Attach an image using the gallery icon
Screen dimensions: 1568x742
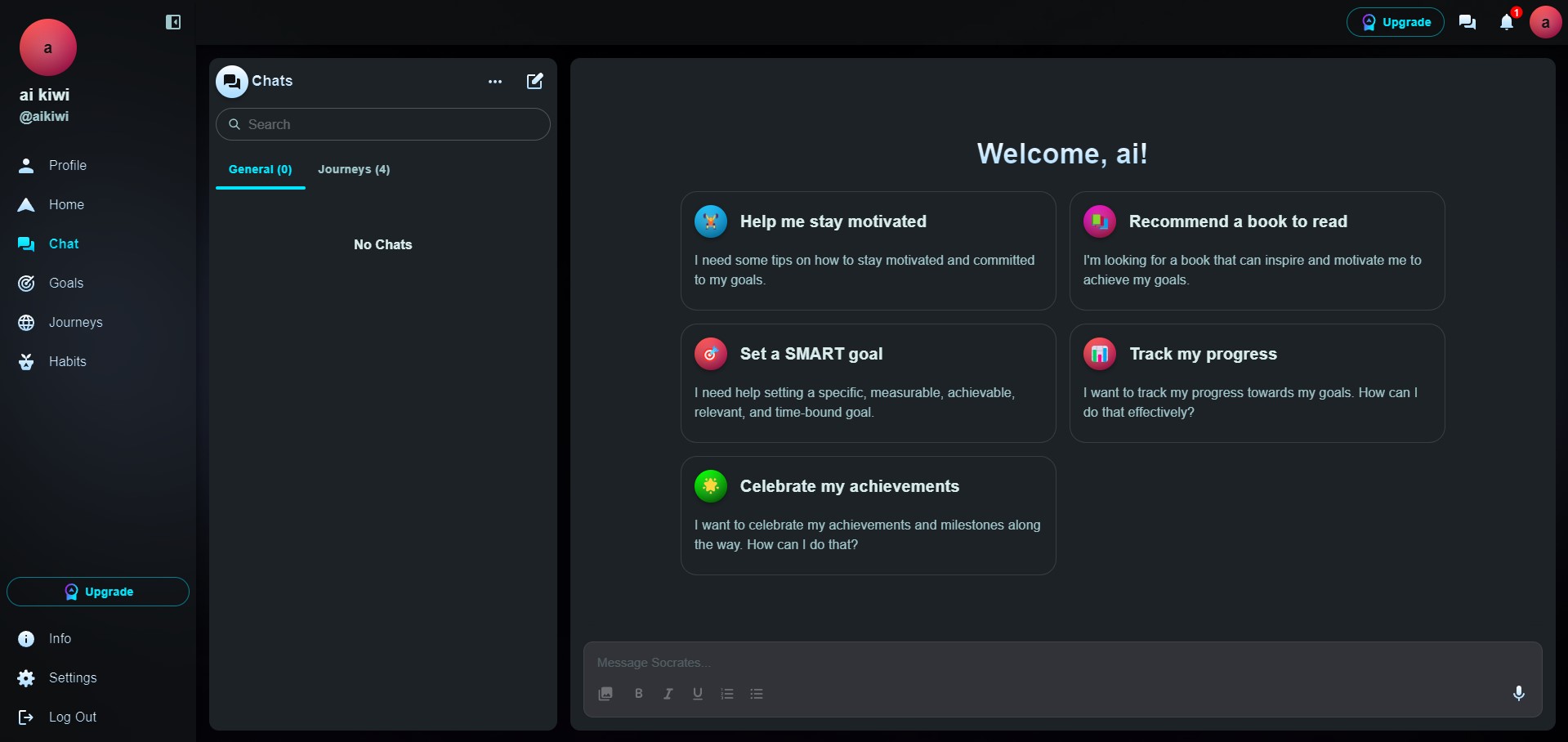pyautogui.click(x=605, y=694)
